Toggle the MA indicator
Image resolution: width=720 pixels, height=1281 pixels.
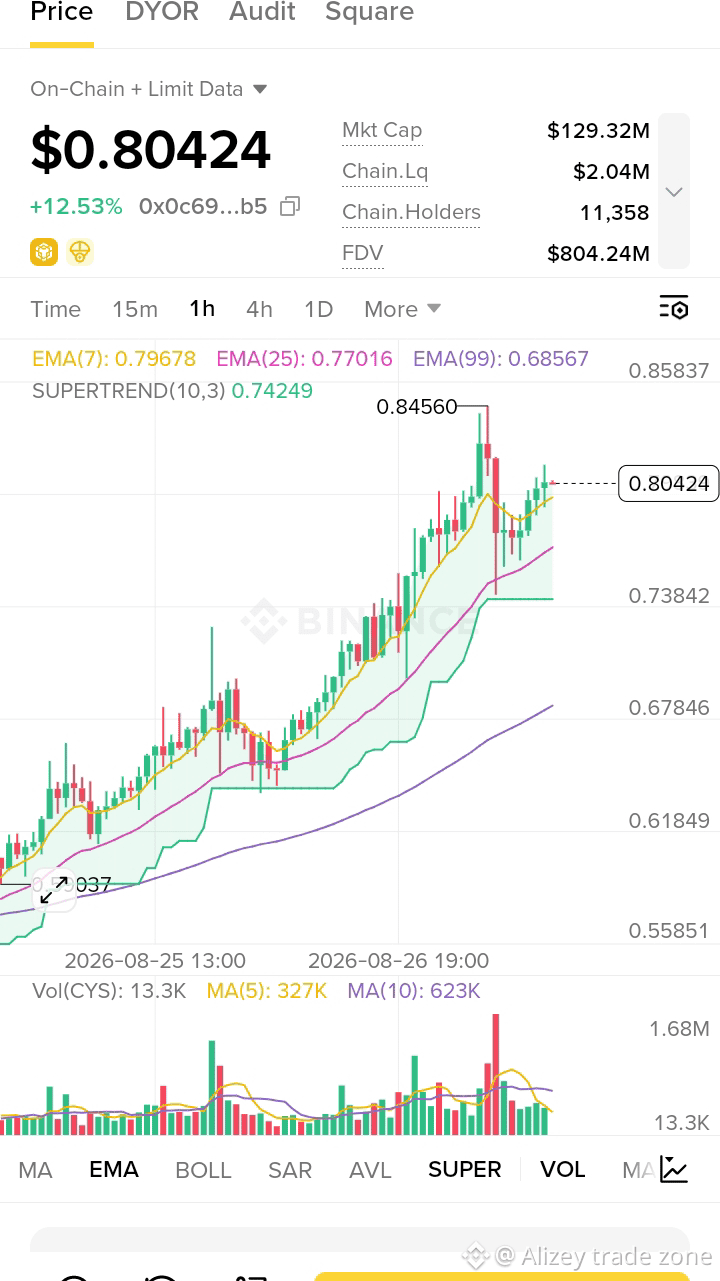[x=35, y=1170]
